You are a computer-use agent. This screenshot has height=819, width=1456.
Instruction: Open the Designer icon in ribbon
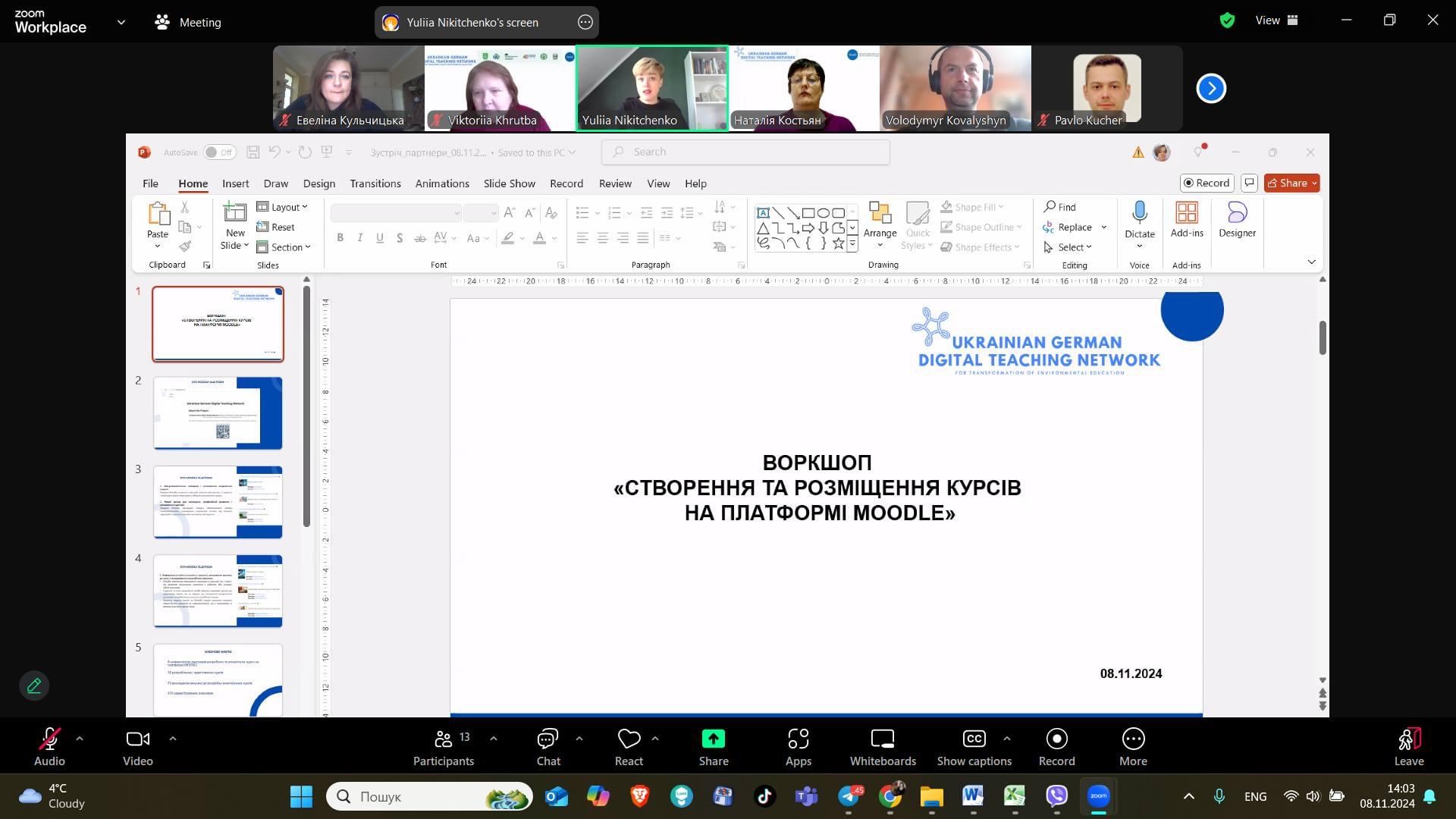tap(1237, 213)
